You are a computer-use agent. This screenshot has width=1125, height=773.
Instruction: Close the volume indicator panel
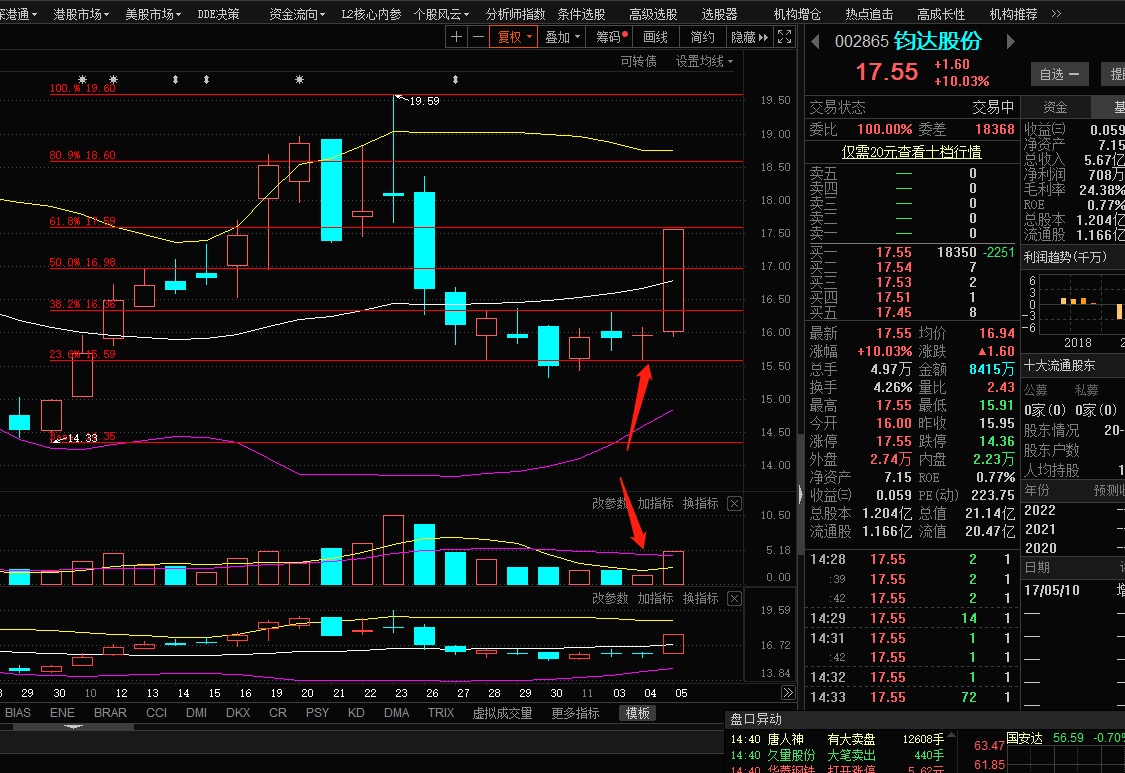point(734,504)
